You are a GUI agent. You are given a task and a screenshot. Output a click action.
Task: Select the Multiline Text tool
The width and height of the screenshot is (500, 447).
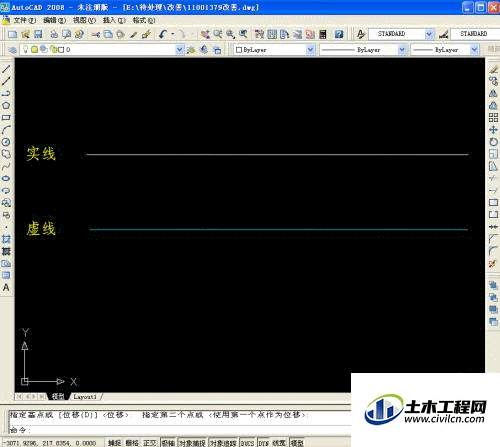pyautogui.click(x=6, y=287)
